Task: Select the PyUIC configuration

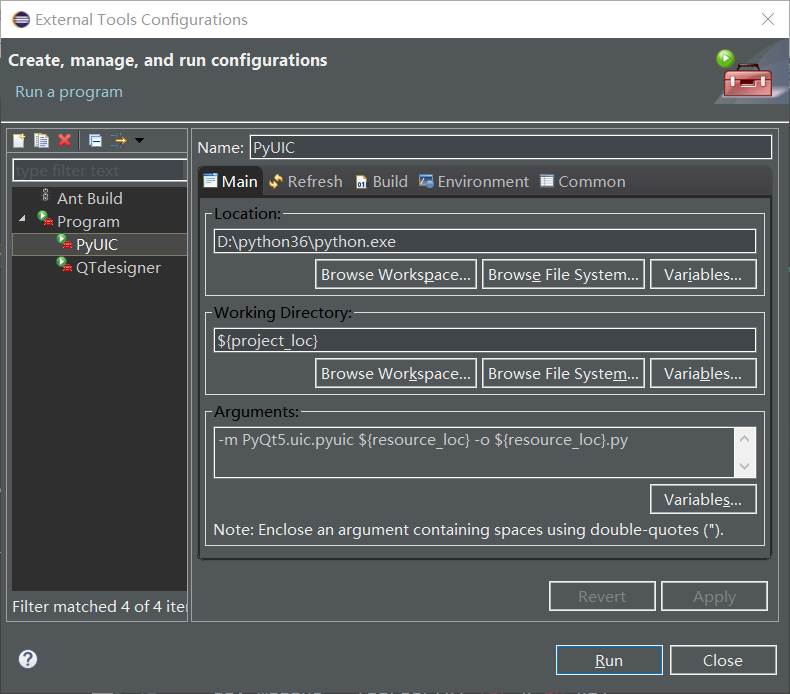Action: pyautogui.click(x=99, y=244)
